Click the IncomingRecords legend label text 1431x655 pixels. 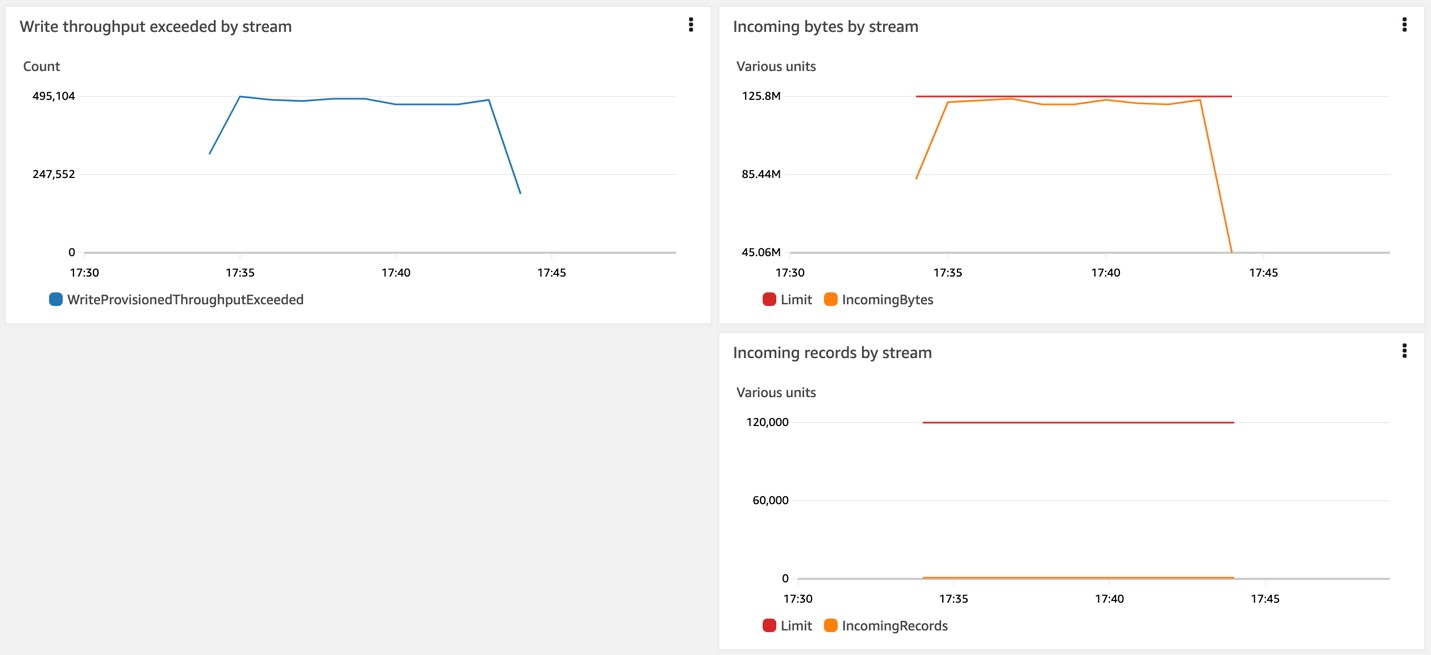(895, 625)
